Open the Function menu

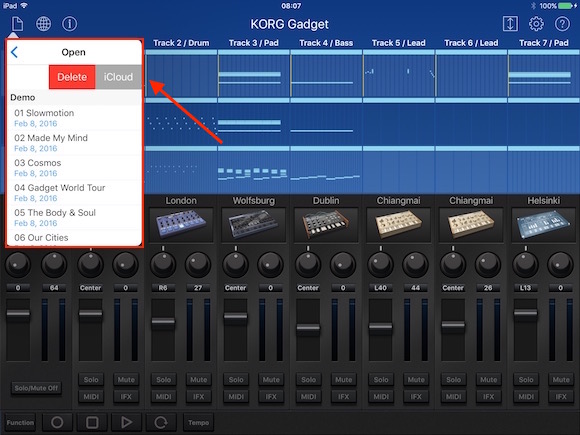pos(20,422)
